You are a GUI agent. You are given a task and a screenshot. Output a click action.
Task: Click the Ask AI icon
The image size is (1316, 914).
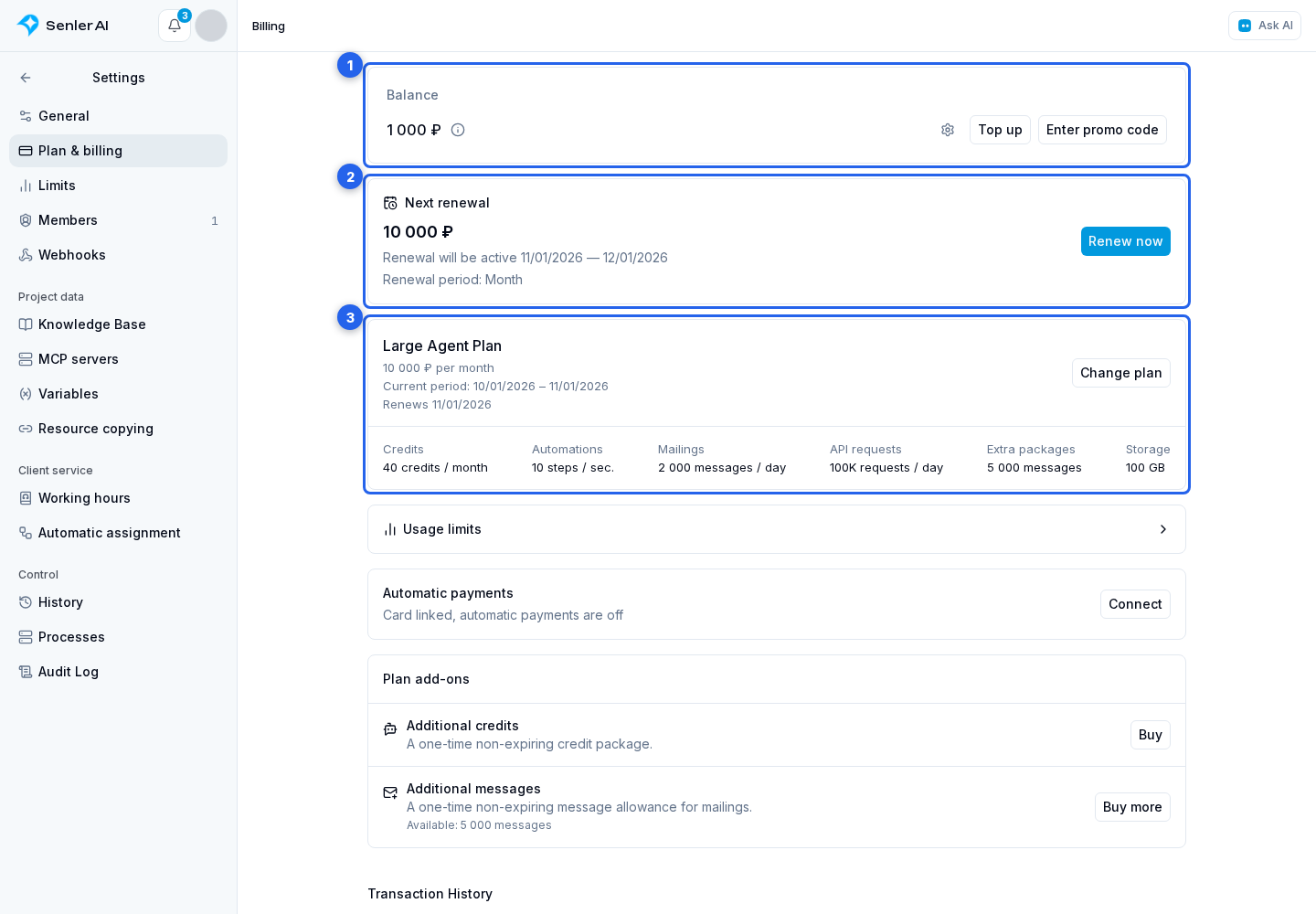pyautogui.click(x=1245, y=26)
